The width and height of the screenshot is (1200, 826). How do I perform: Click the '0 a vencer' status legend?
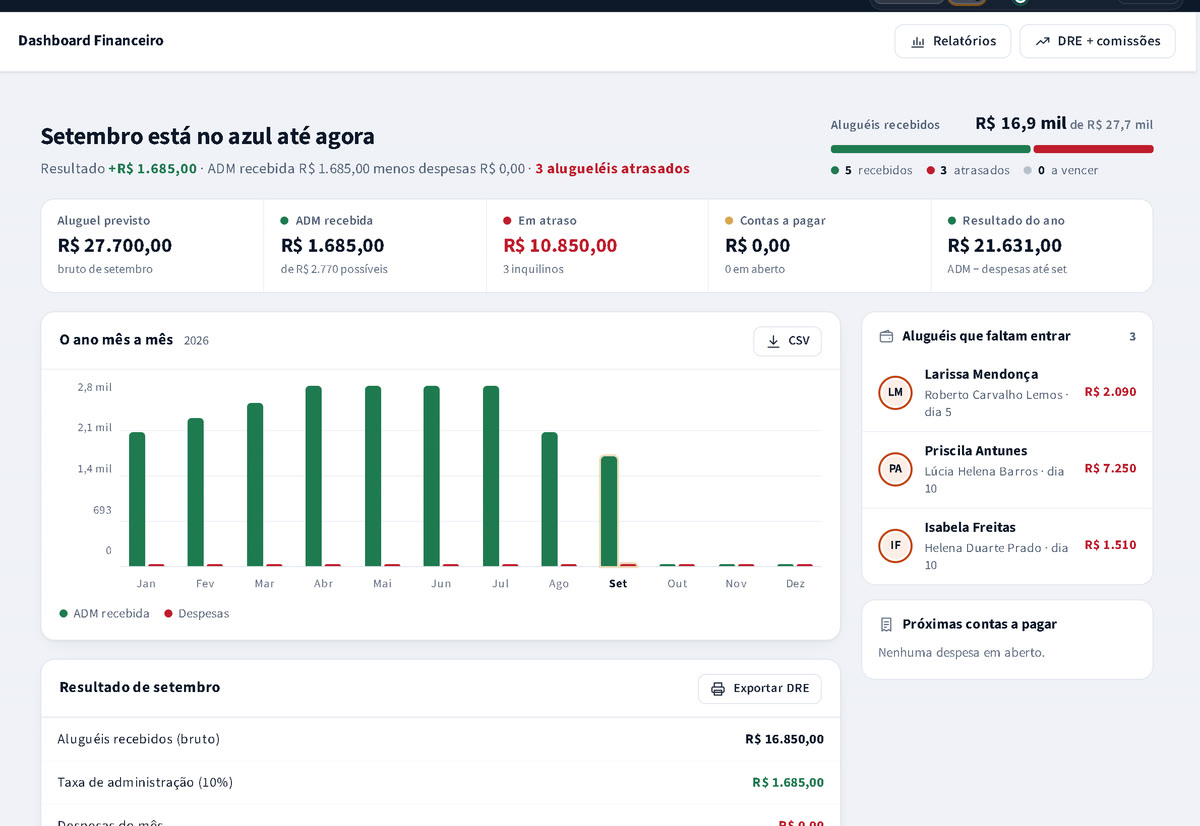click(1061, 171)
